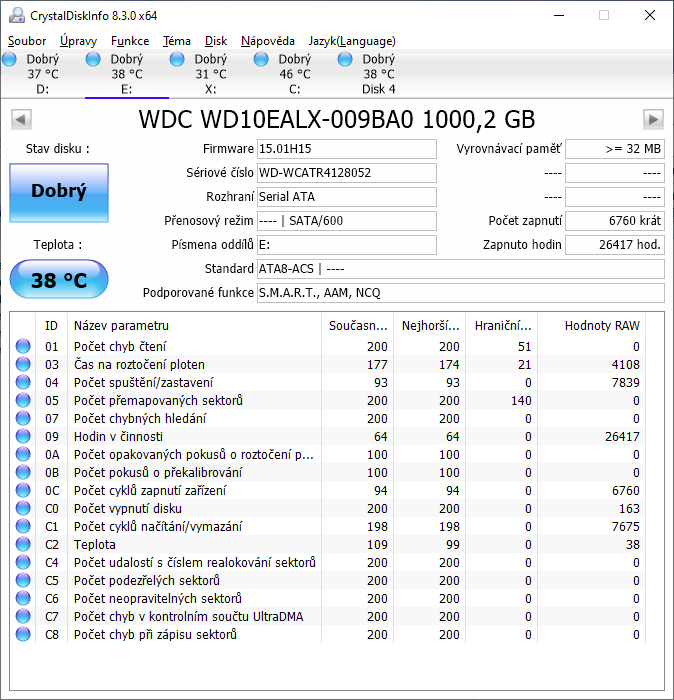Open the Funkce menu
Image resolution: width=674 pixels, height=700 pixels.
point(130,41)
